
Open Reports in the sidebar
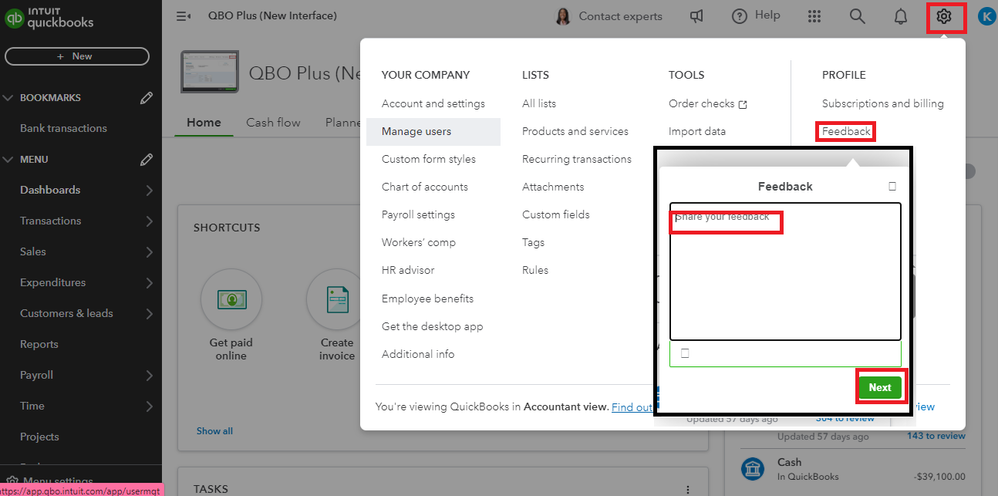(39, 344)
